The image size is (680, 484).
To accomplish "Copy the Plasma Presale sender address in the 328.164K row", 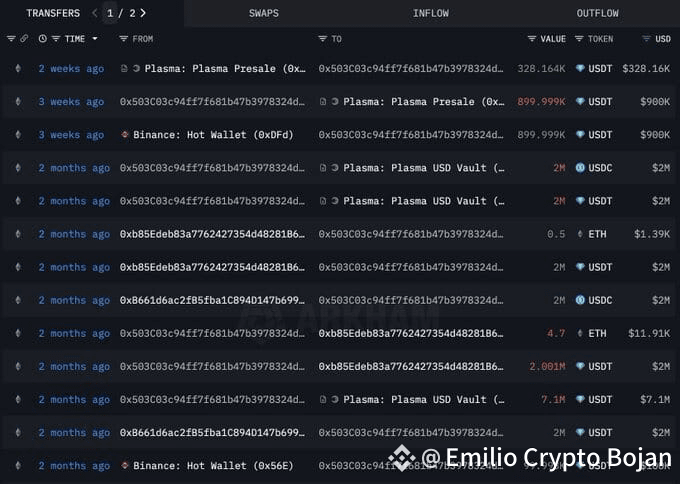I will tap(124, 69).
